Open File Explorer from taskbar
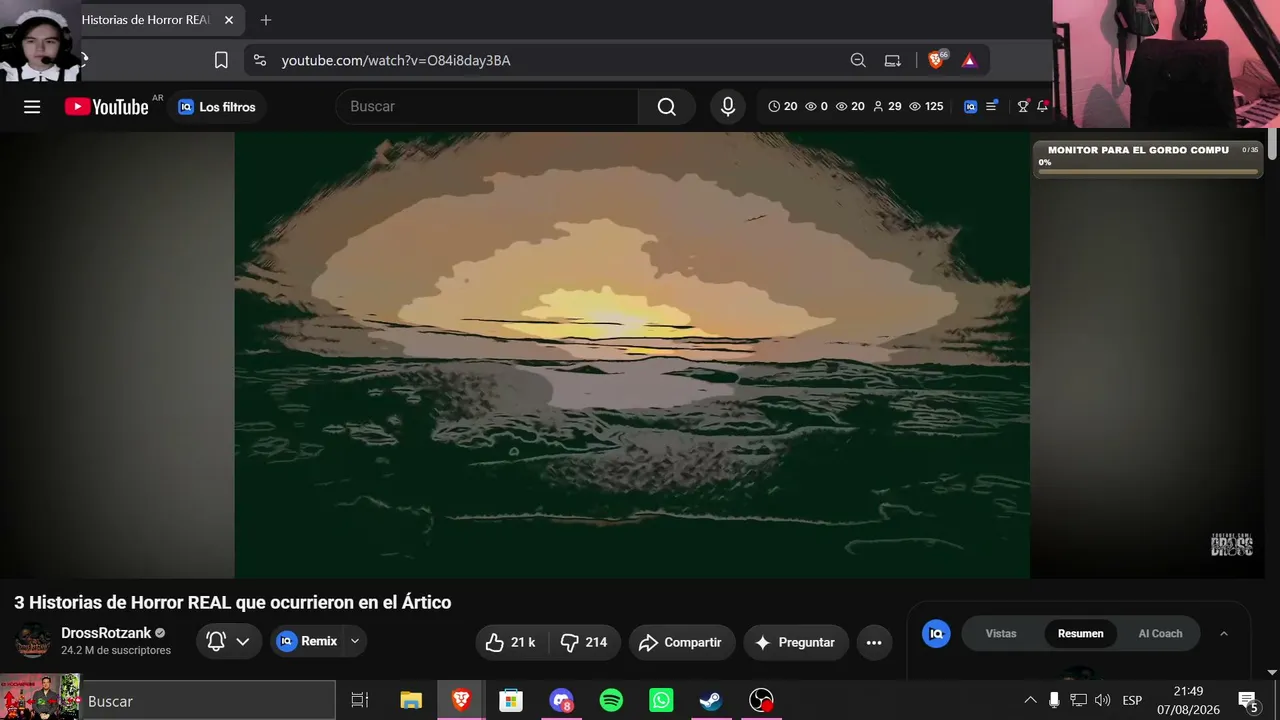This screenshot has height=720, width=1280. pos(411,701)
